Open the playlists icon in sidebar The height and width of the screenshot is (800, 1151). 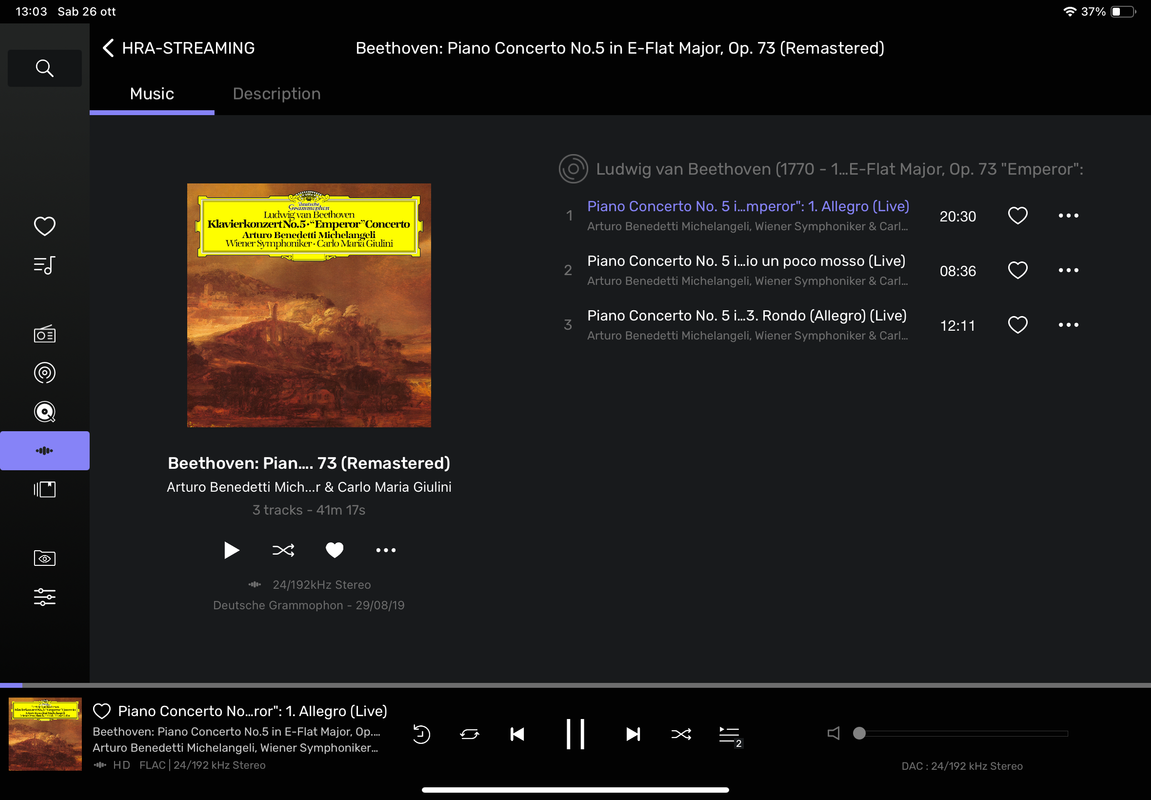45,265
